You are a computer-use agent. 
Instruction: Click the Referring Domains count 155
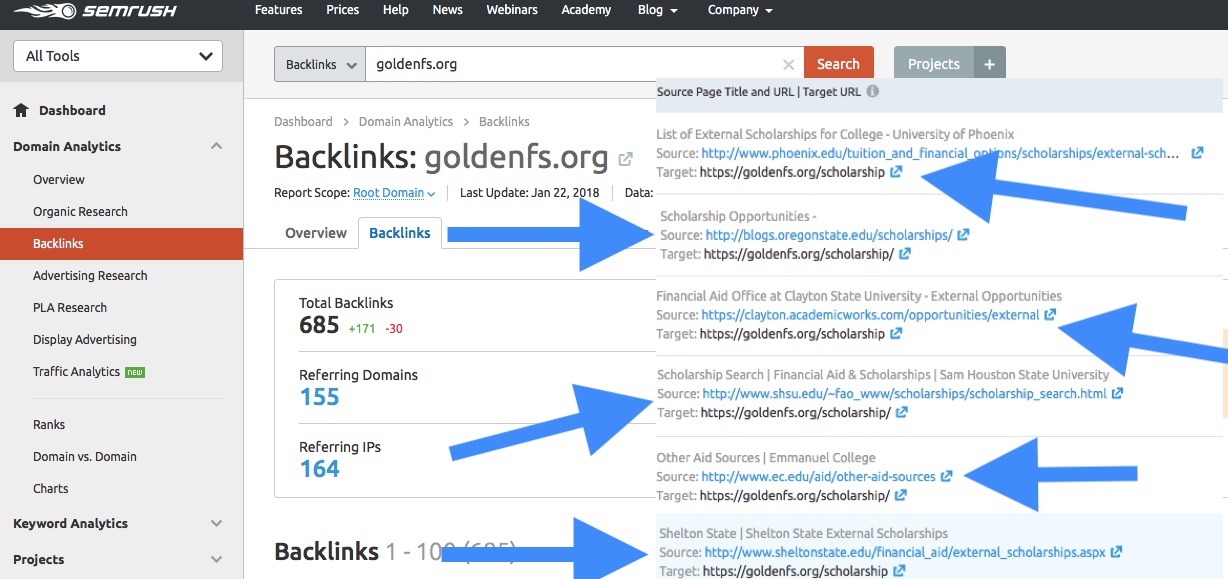(x=320, y=397)
